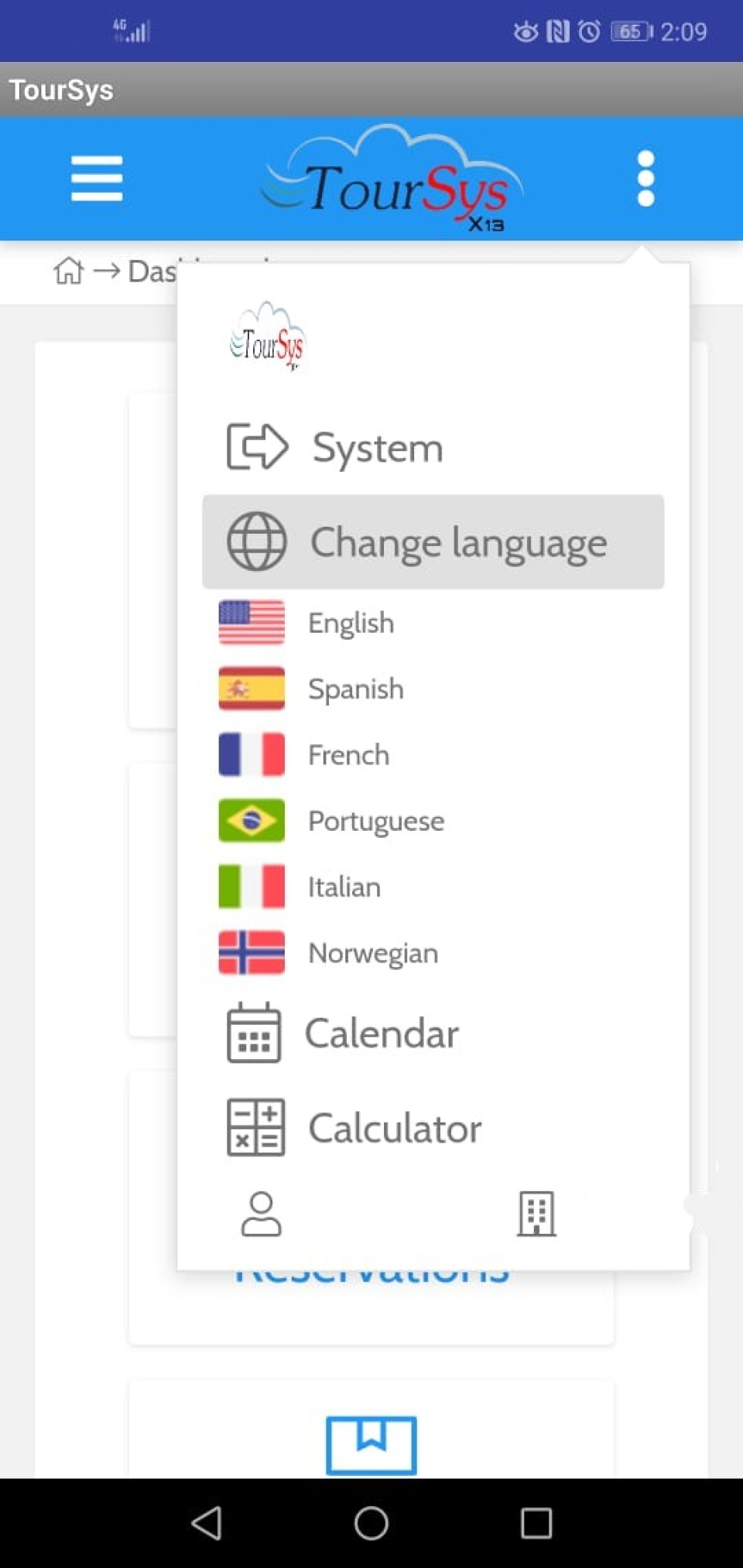This screenshot has height=1568, width=743.
Task: Open the hamburger navigation menu
Action: coord(96,178)
